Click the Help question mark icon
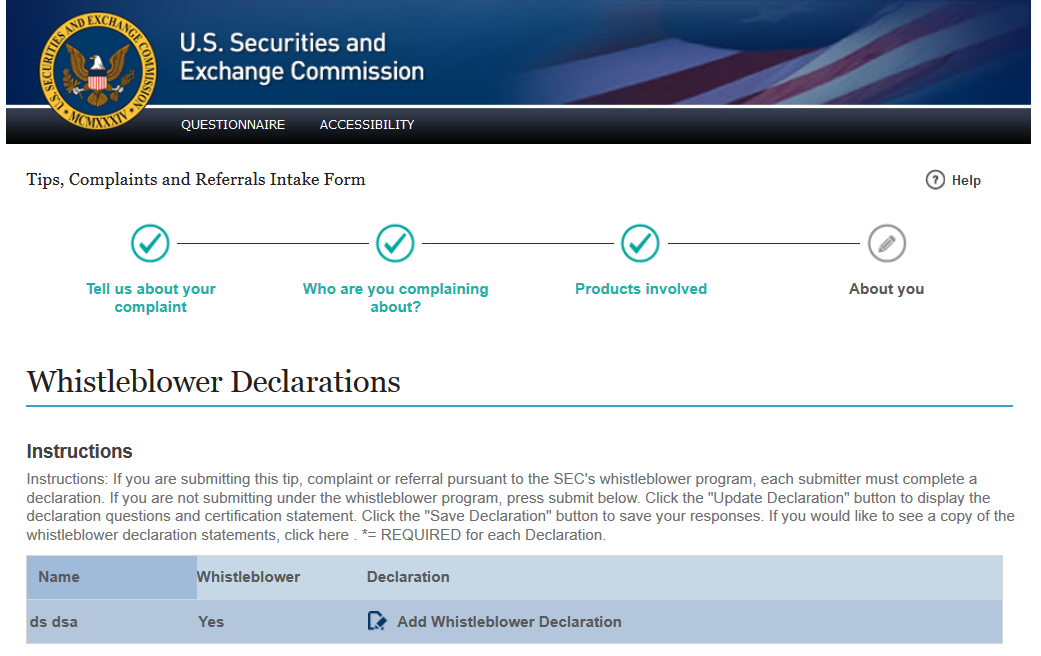 (x=935, y=180)
